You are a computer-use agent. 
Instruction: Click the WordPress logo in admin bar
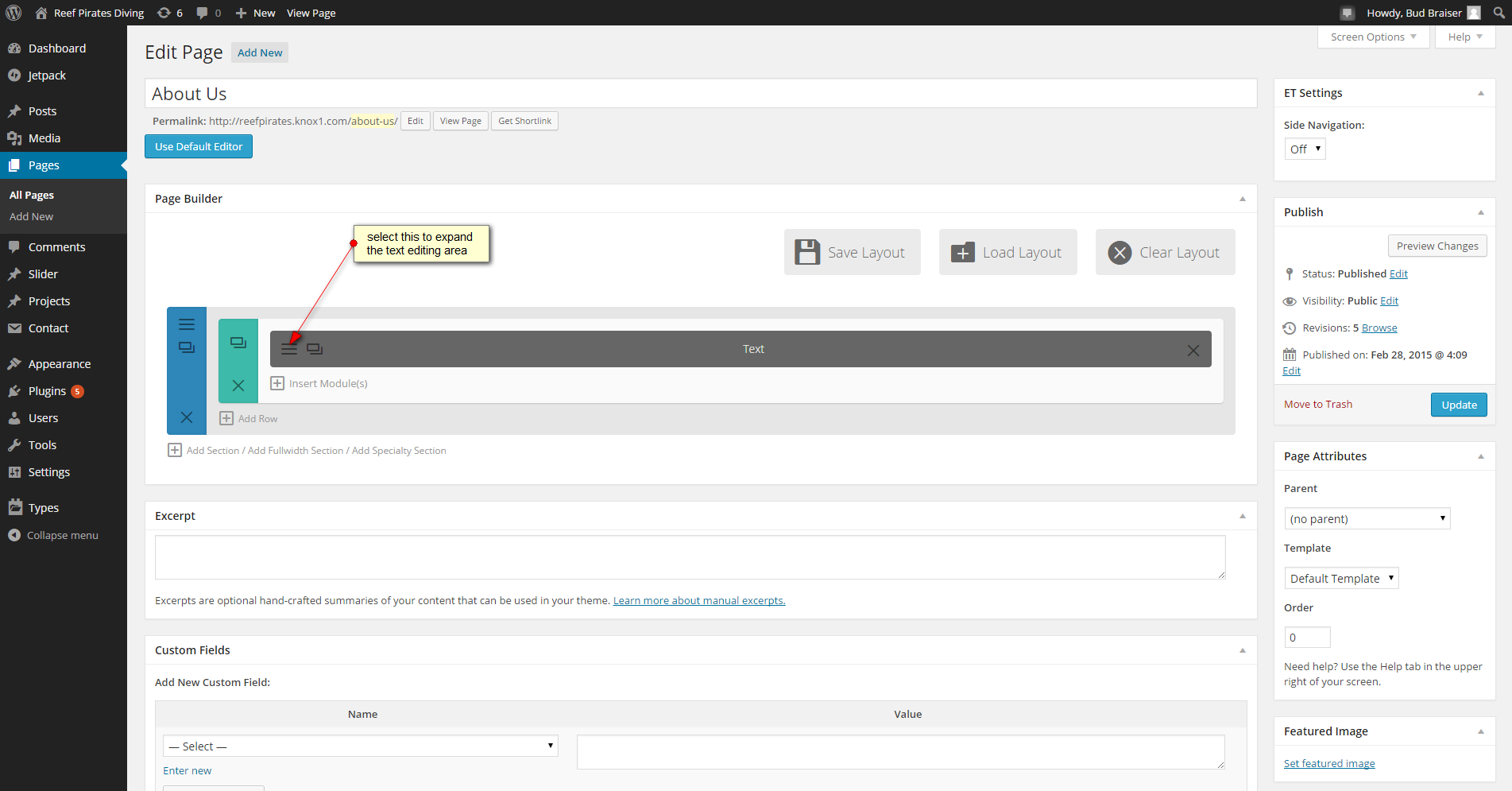pos(14,13)
